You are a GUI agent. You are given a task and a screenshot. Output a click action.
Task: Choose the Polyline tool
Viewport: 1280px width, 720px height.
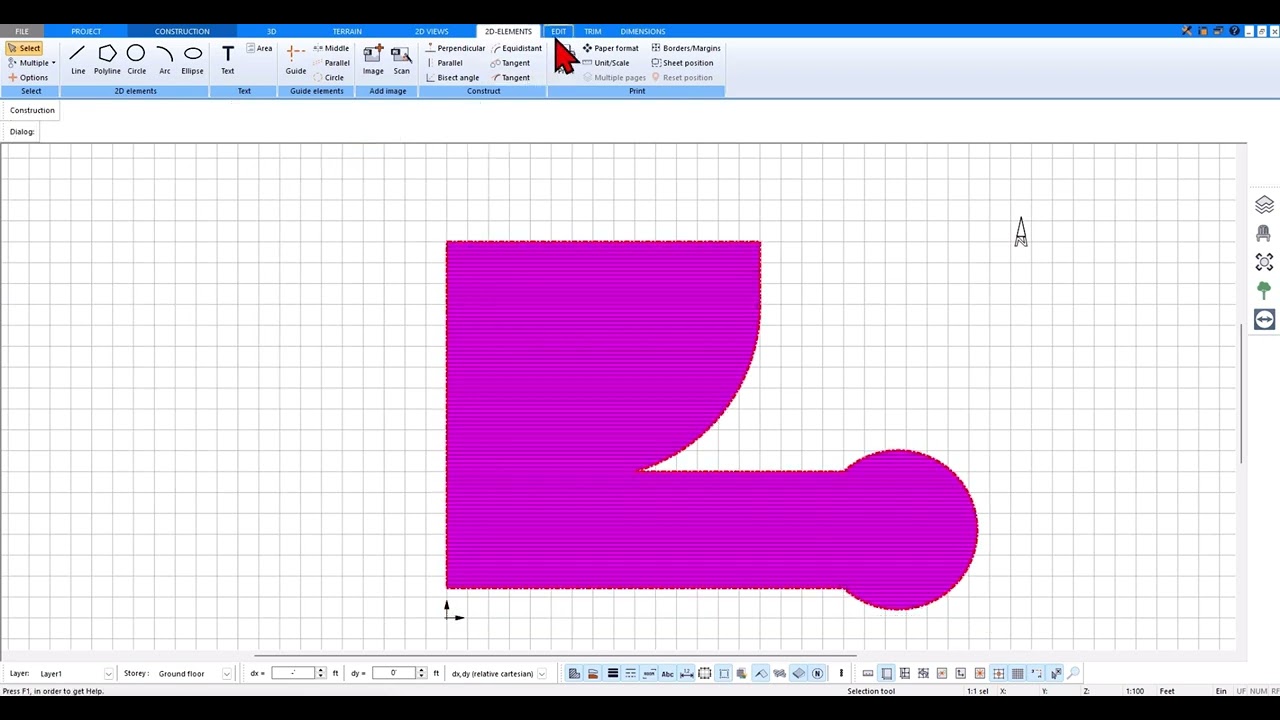[x=107, y=59]
